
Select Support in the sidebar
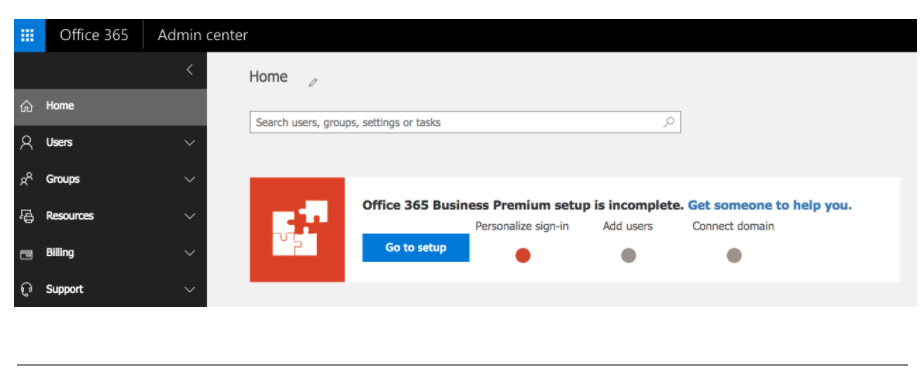coord(111,290)
